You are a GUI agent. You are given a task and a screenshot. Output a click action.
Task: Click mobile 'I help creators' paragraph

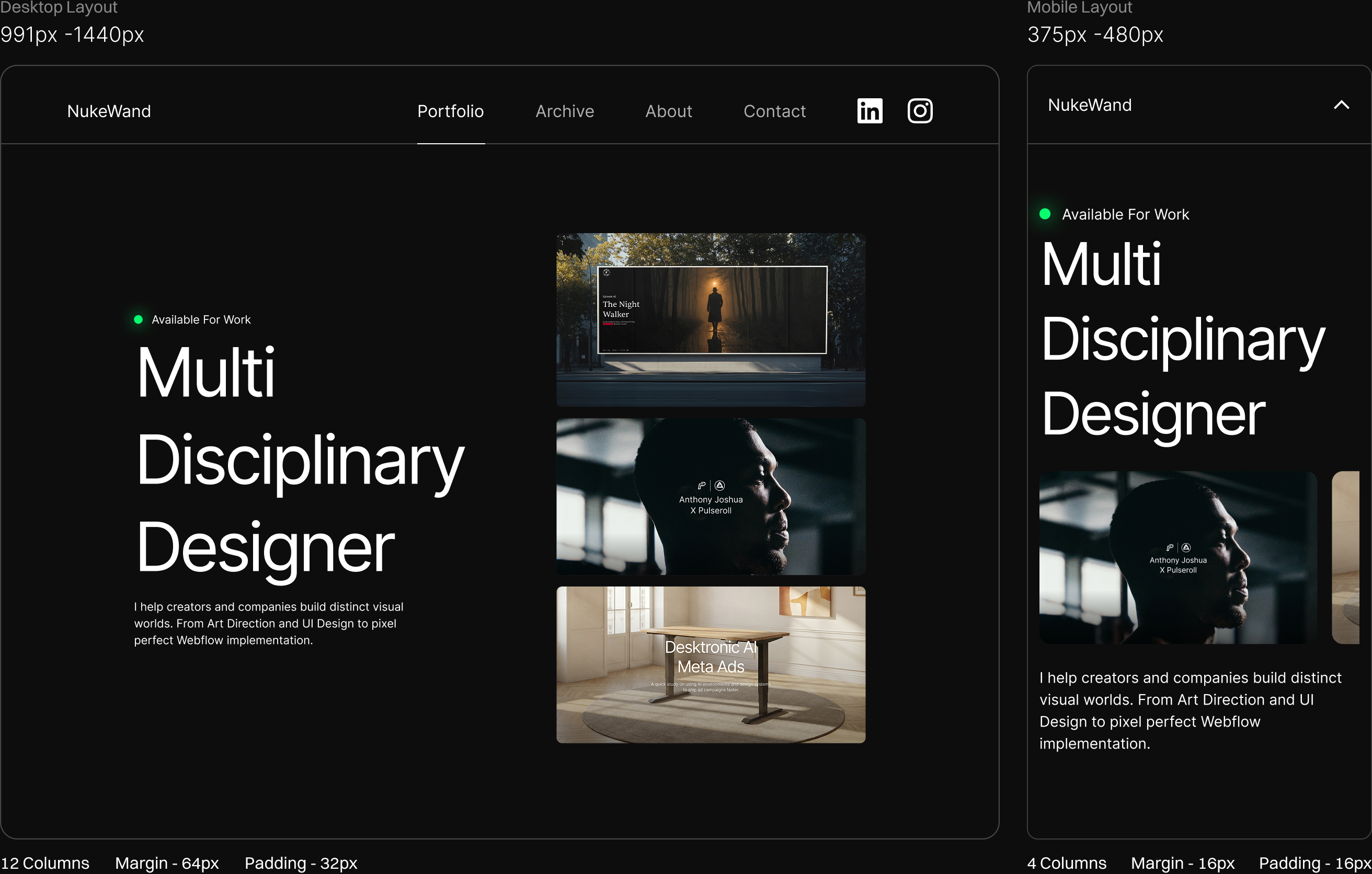tap(1190, 710)
